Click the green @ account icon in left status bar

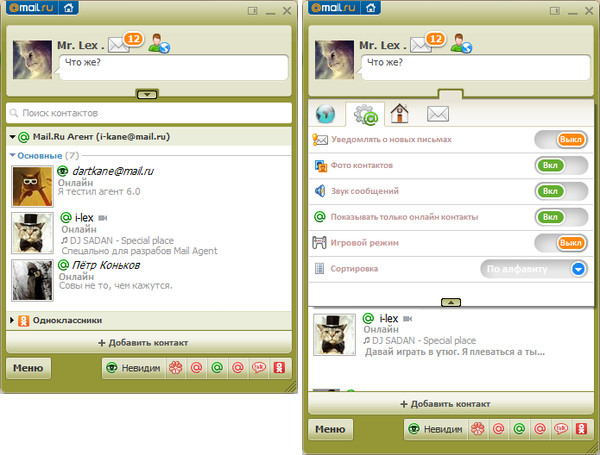[217, 368]
